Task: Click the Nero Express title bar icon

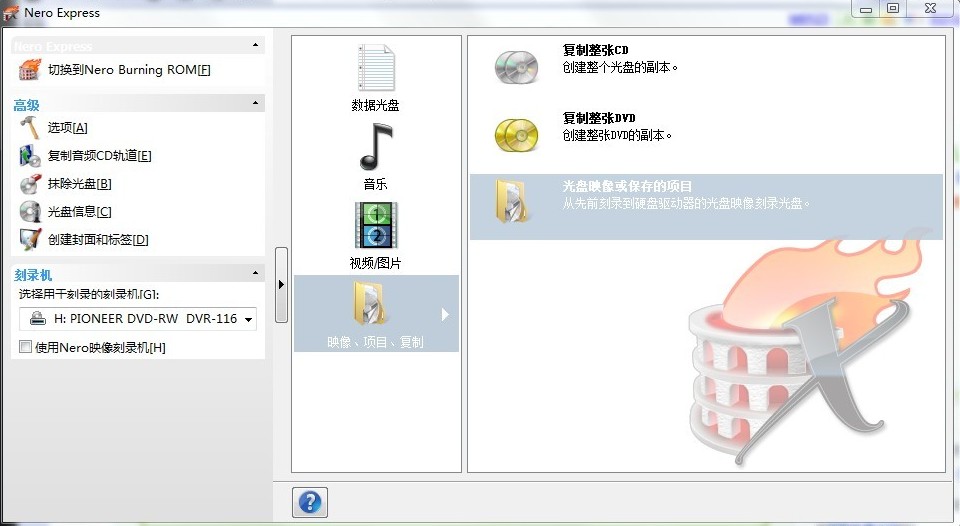Action: [10, 13]
